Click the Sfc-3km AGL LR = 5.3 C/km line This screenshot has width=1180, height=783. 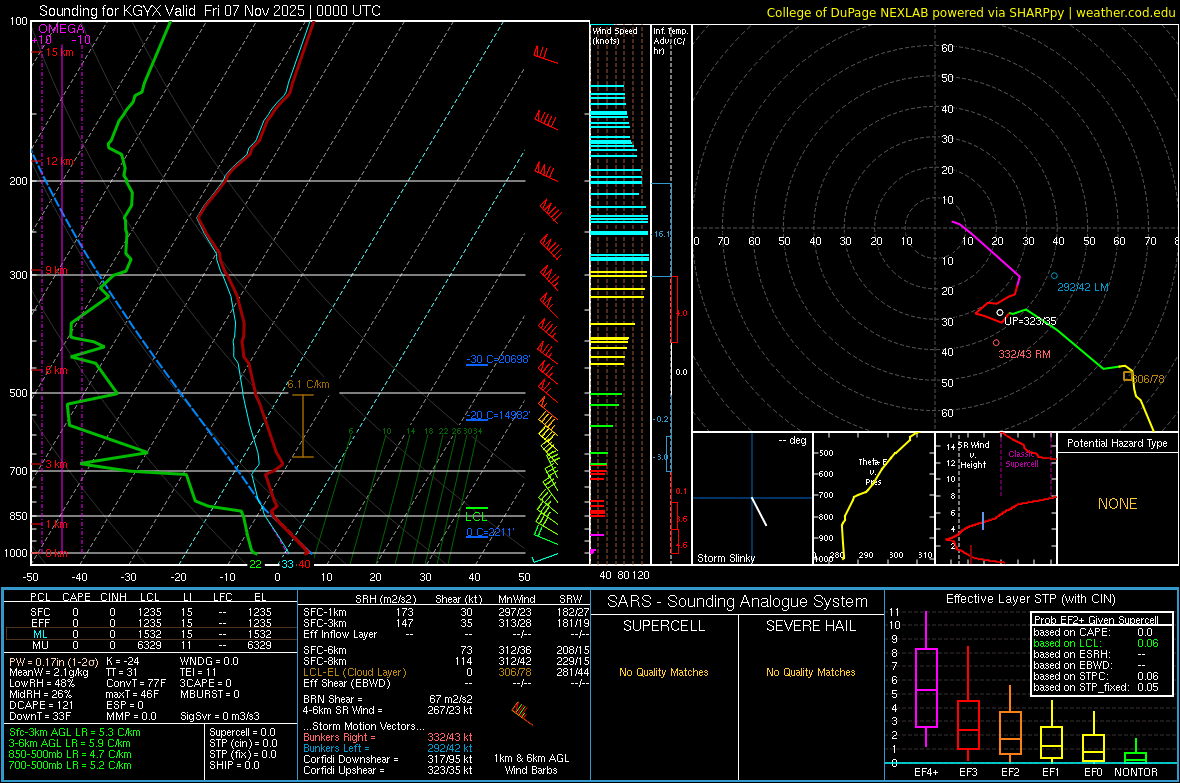75,732
